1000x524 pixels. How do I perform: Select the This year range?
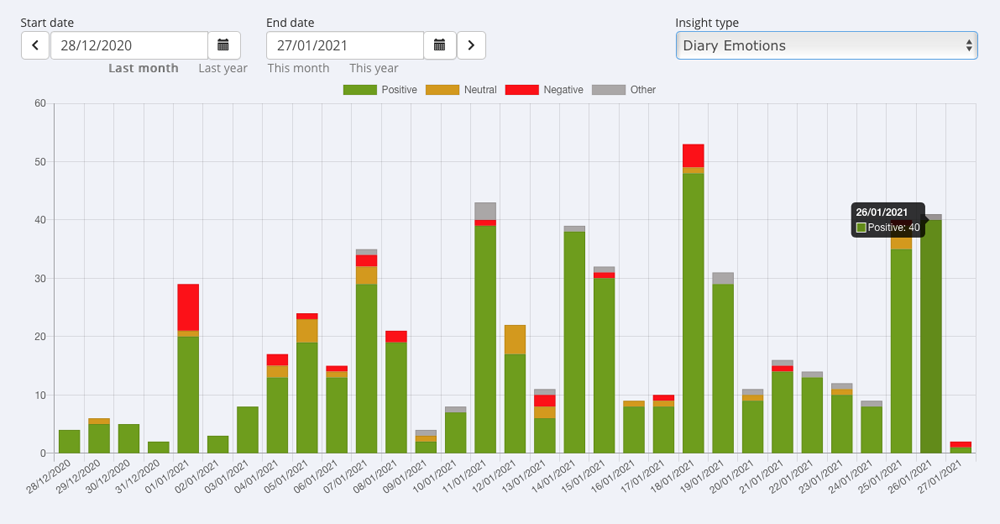click(x=374, y=68)
